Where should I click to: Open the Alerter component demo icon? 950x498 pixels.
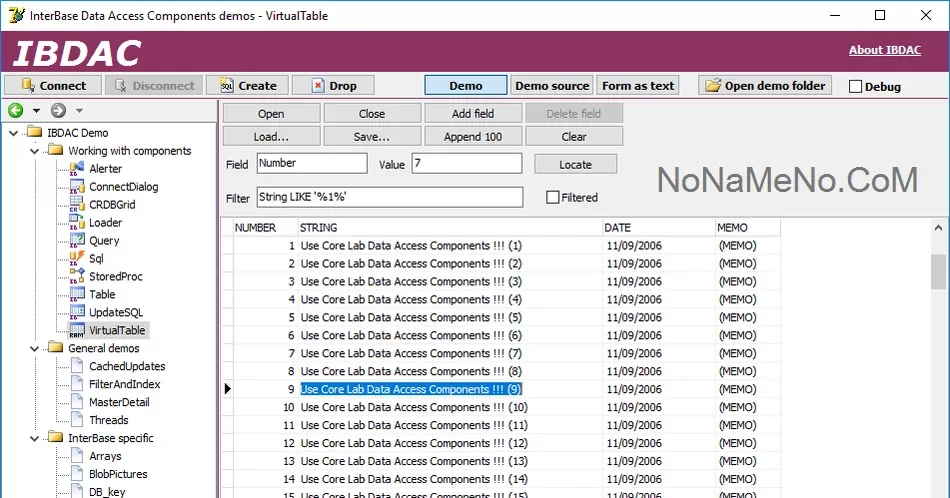pyautogui.click(x=77, y=169)
